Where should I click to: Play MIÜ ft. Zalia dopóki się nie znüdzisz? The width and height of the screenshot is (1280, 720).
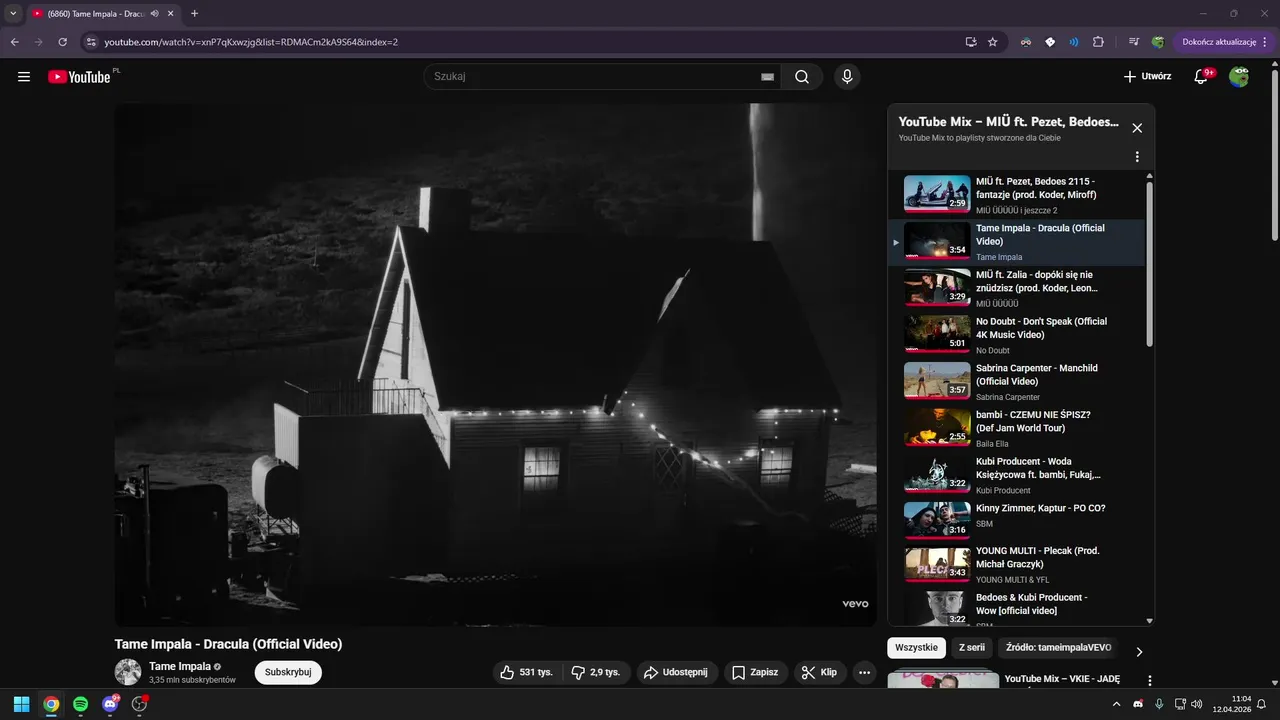click(x=1016, y=288)
